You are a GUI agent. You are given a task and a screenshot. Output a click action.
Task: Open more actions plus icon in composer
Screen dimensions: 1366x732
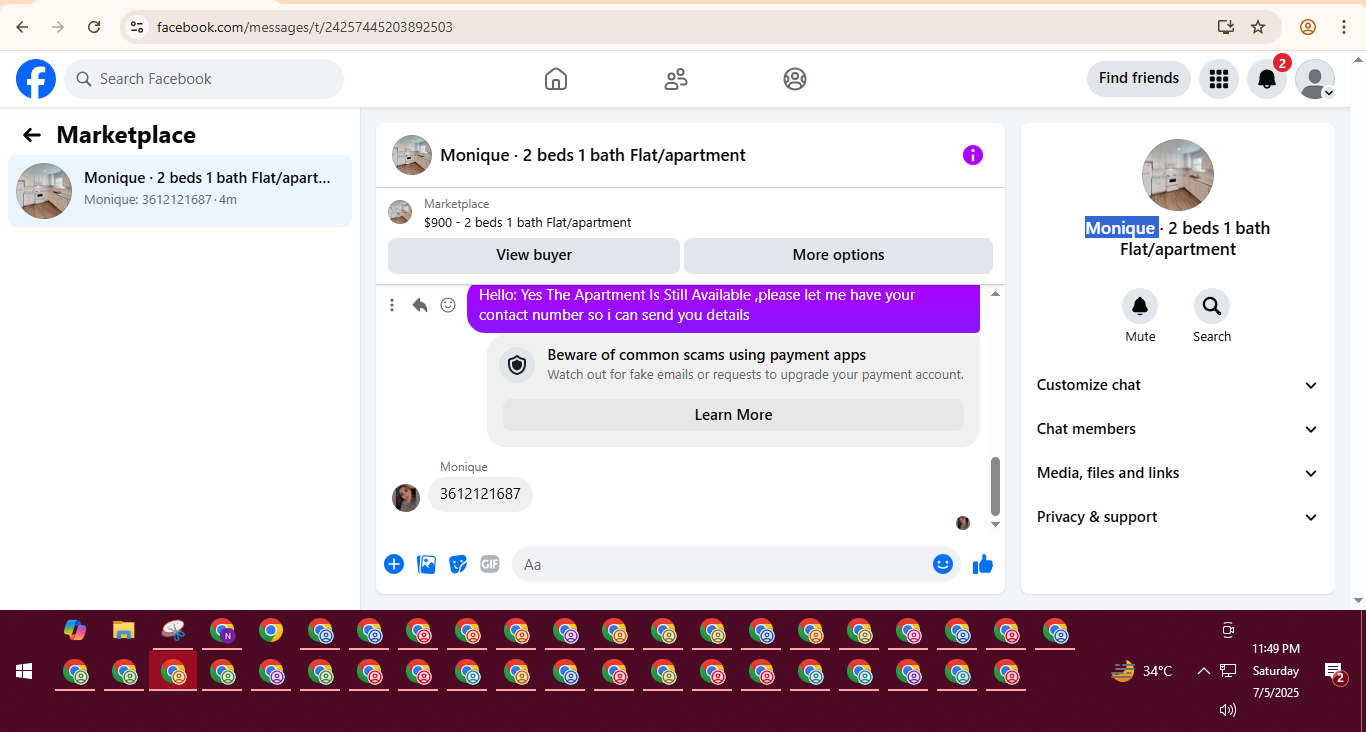[x=394, y=564]
